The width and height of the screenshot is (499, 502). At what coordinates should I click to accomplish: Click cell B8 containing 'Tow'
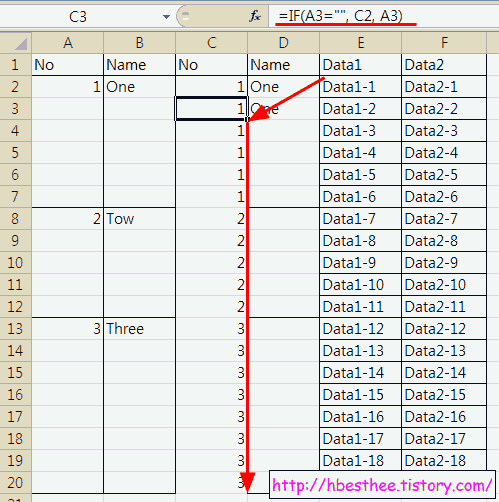pos(140,219)
